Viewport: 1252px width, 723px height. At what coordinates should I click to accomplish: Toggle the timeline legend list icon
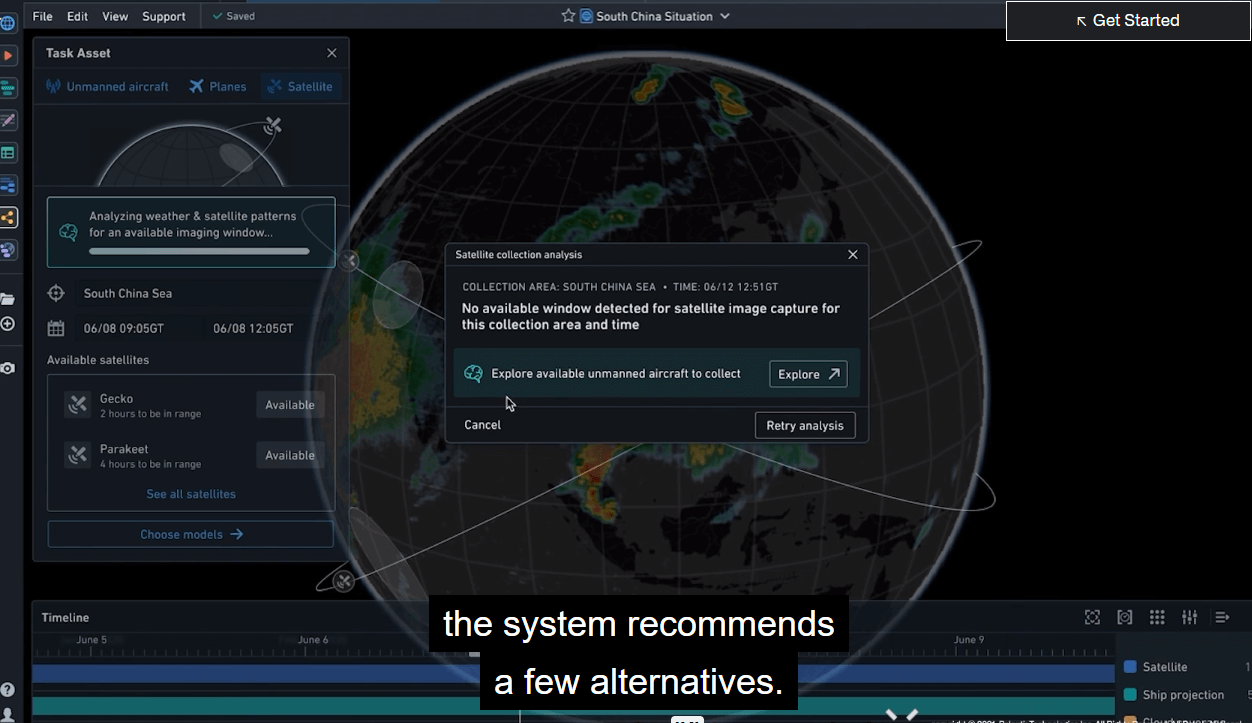click(1222, 617)
